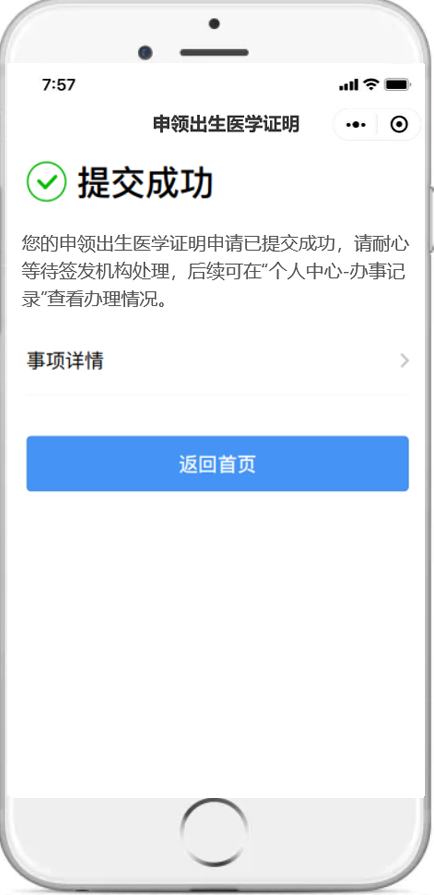The width and height of the screenshot is (434, 895).
Task: Open the 事项详情 row label
Action: (x=65, y=361)
